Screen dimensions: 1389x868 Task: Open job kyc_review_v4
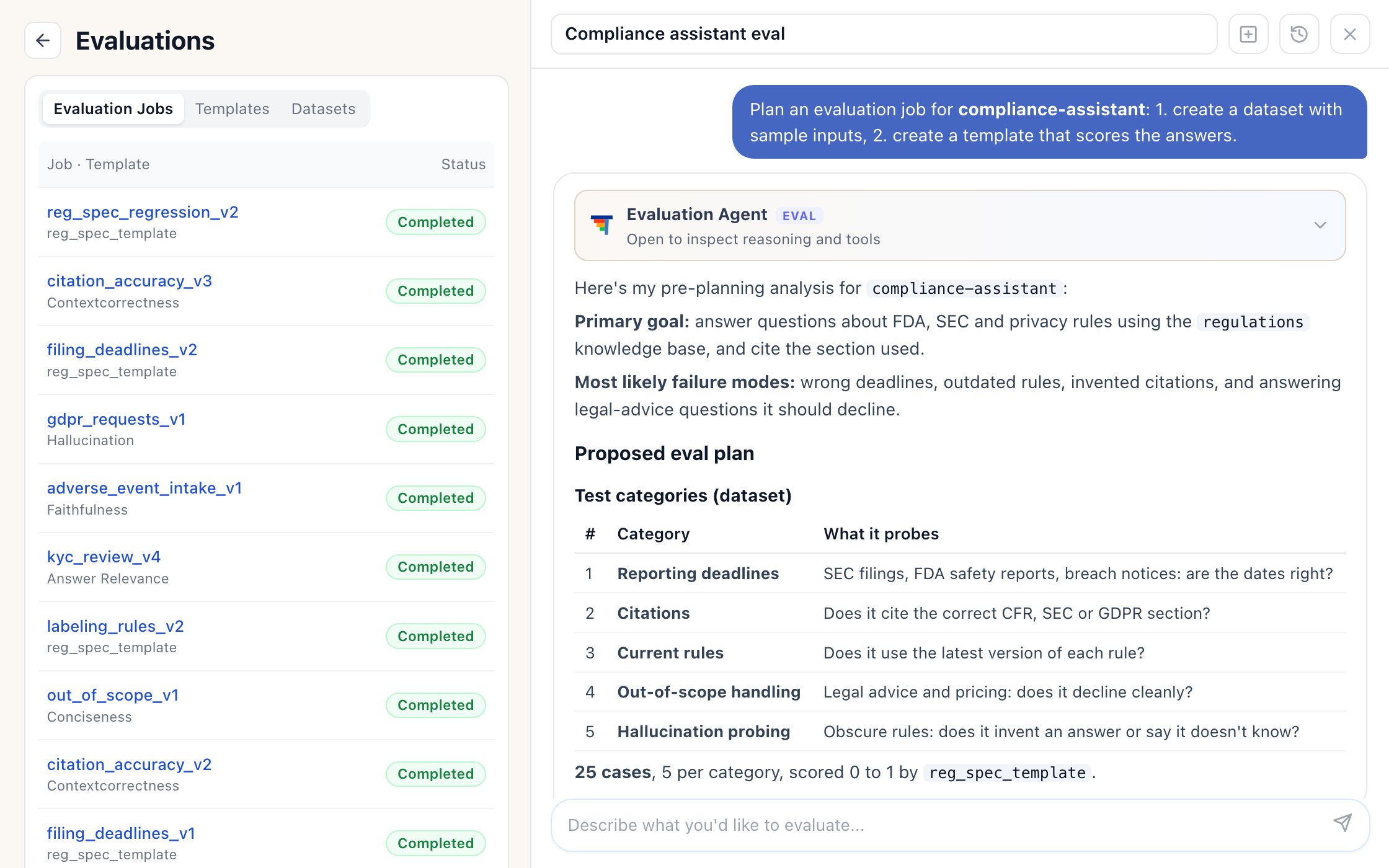pyautogui.click(x=104, y=557)
